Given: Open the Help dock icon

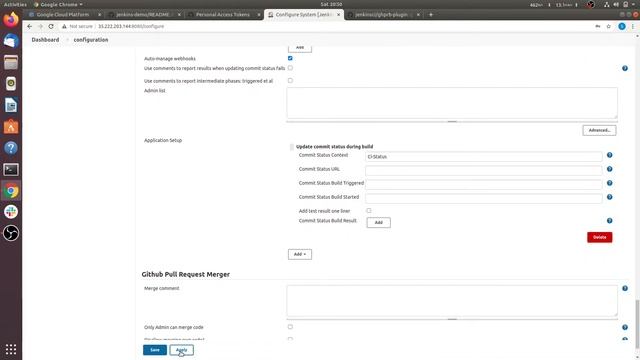Looking at the screenshot, I should (x=11, y=148).
